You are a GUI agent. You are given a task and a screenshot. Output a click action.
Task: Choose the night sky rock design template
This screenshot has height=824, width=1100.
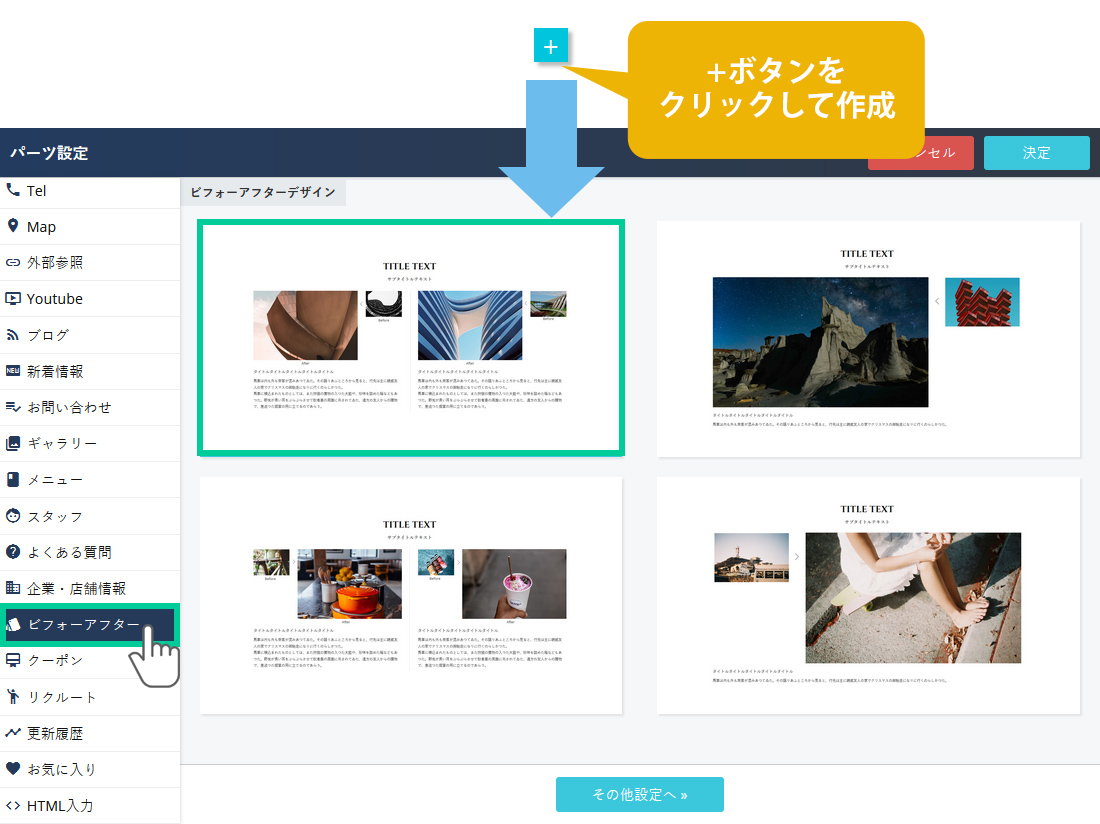point(868,338)
